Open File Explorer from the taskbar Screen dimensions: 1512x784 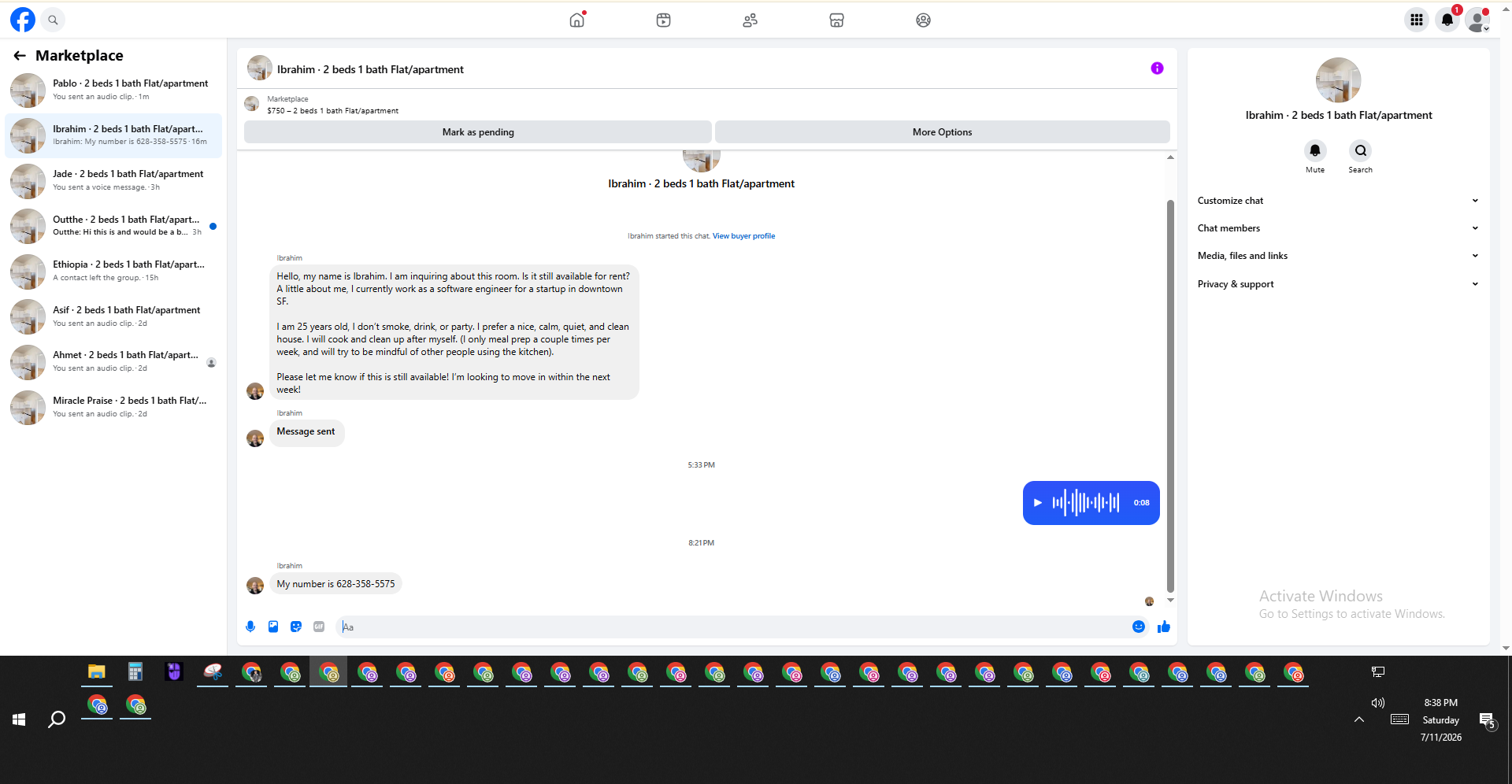97,672
